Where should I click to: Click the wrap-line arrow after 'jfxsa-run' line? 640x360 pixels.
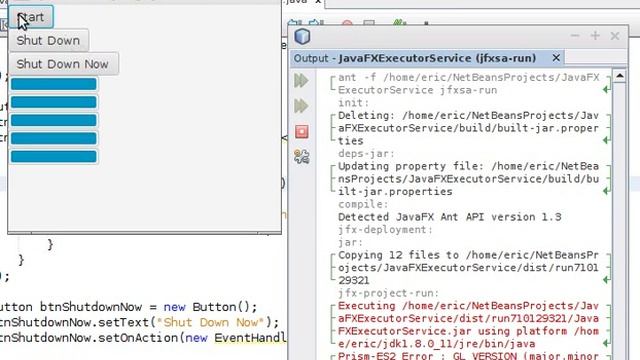(x=607, y=89)
